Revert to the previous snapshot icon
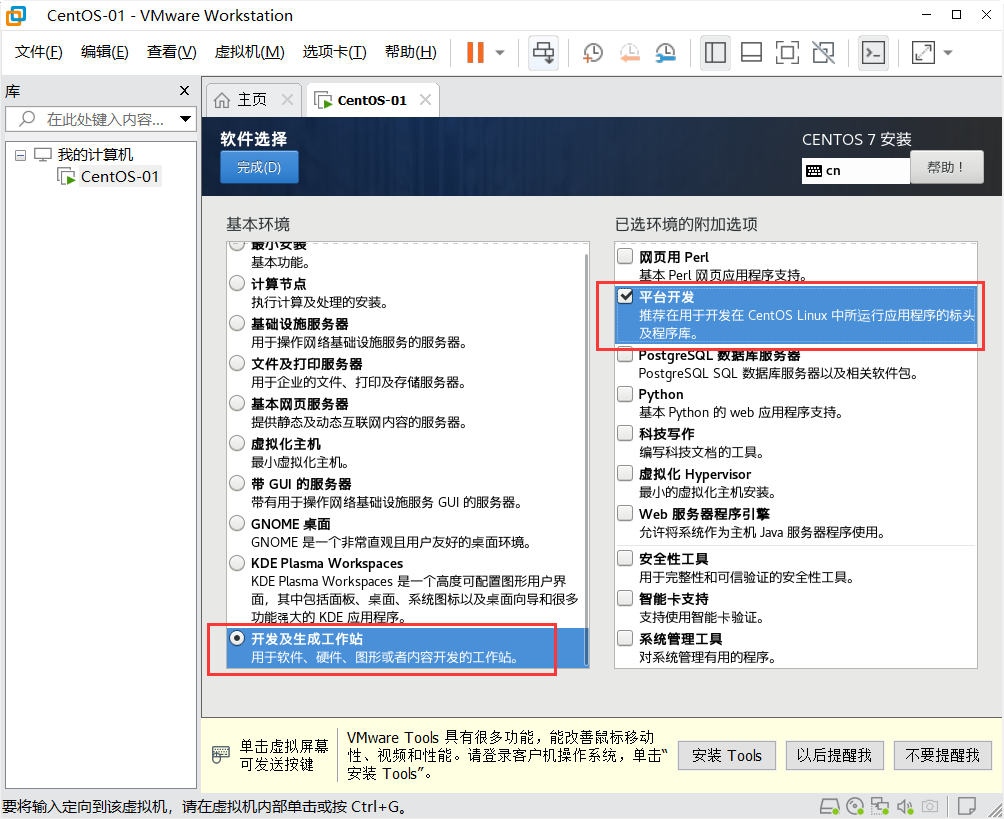The width and height of the screenshot is (1004, 819). pos(629,53)
